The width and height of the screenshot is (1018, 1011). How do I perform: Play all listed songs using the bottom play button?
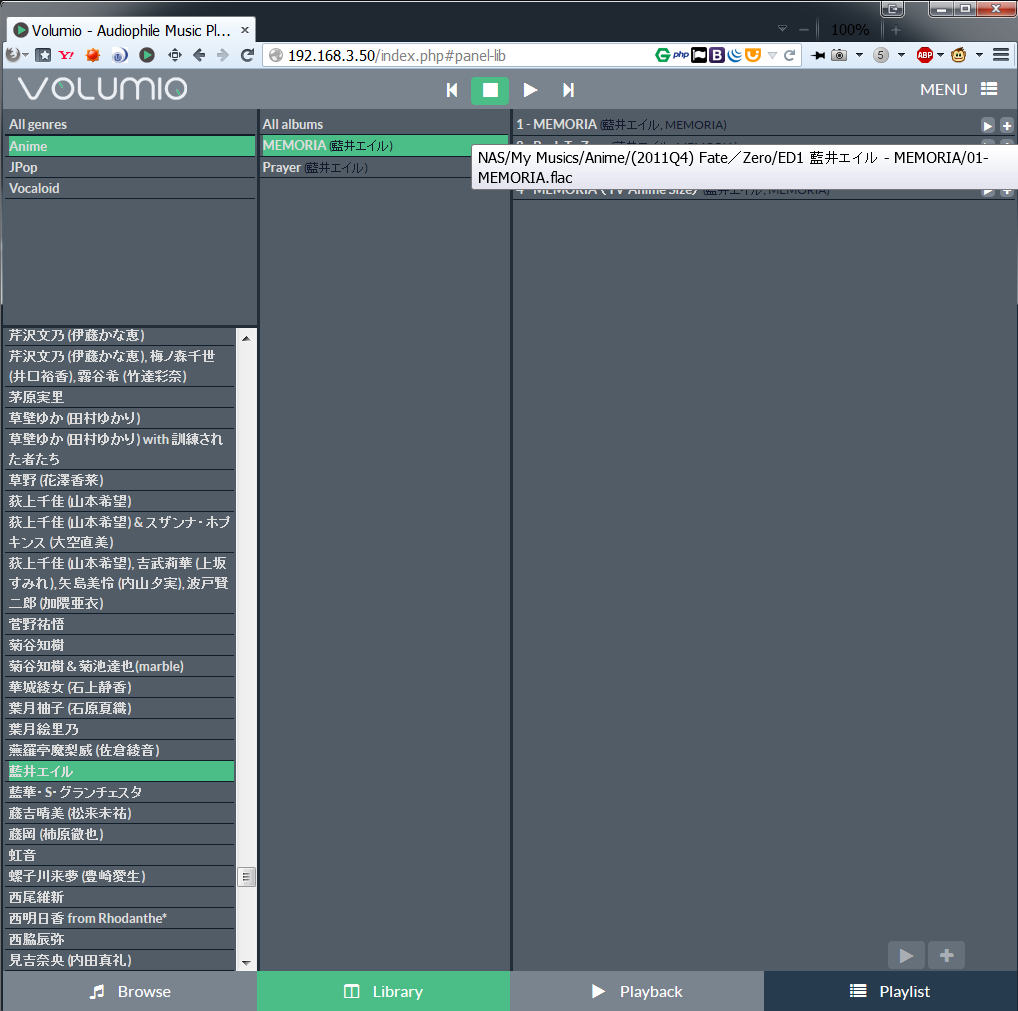pyautogui.click(x=906, y=955)
